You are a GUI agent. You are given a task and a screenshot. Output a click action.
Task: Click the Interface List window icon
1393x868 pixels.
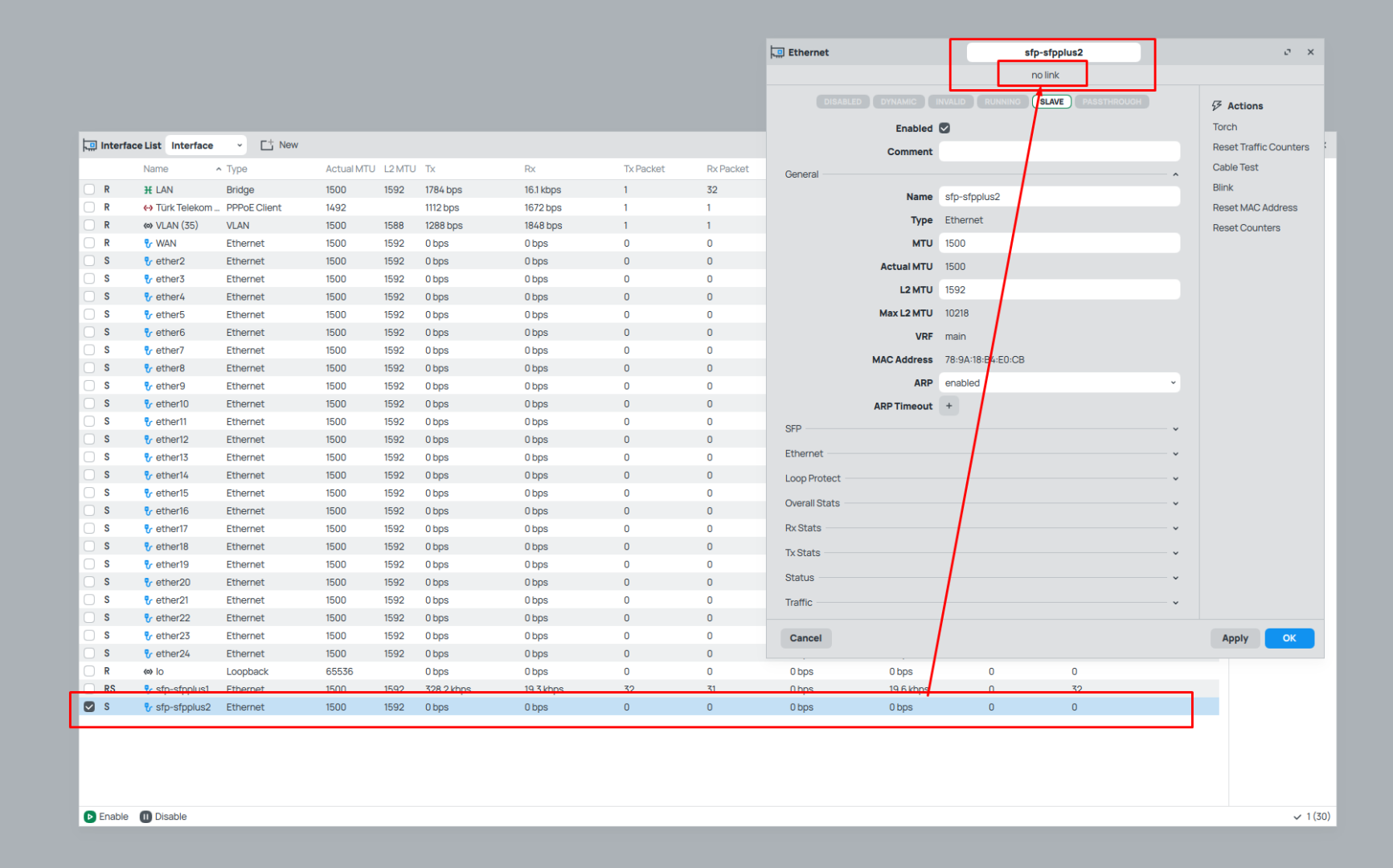90,145
